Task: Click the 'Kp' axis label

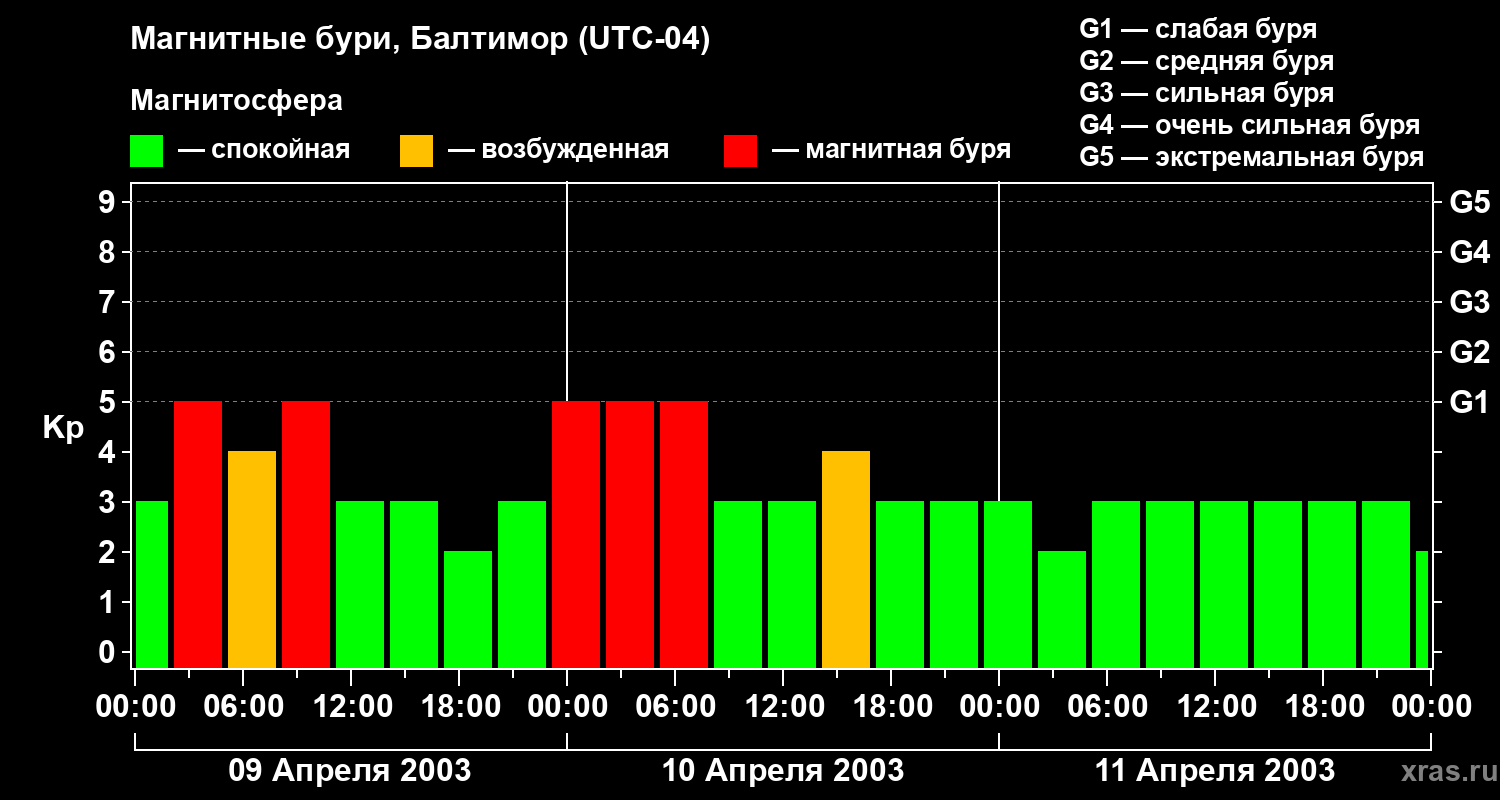Action: coord(63,429)
